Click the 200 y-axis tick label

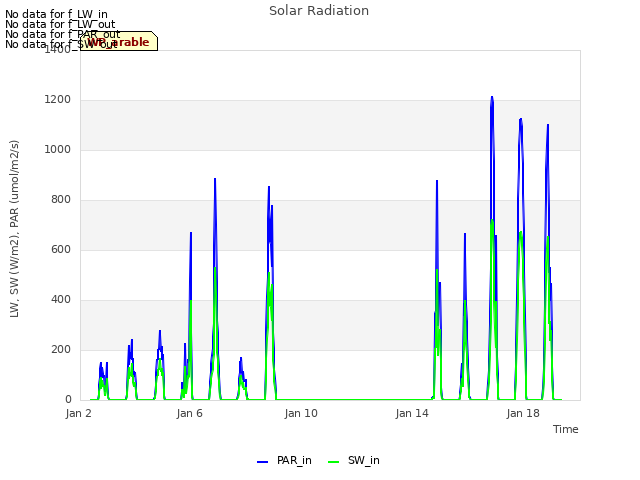pos(61,349)
